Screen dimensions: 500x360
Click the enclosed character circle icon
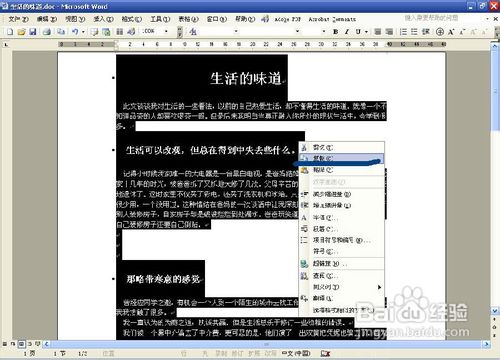[440, 32]
